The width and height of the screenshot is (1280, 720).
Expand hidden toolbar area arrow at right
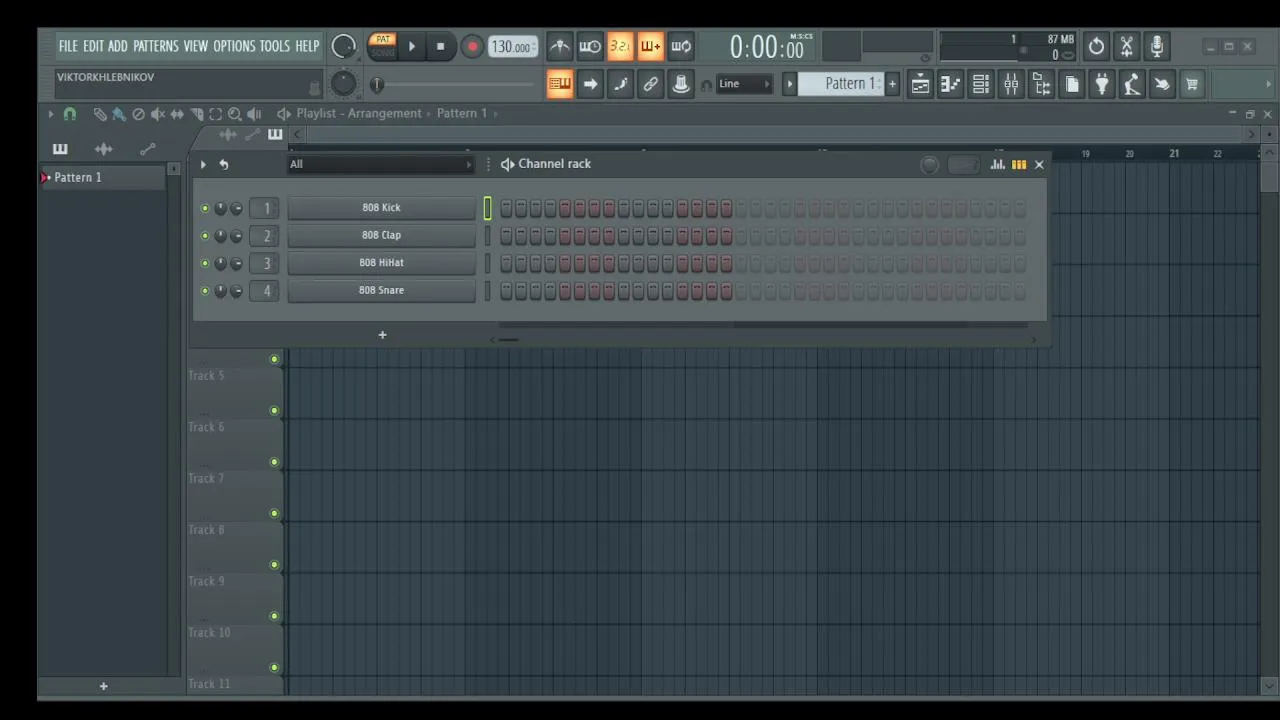(x=1269, y=84)
